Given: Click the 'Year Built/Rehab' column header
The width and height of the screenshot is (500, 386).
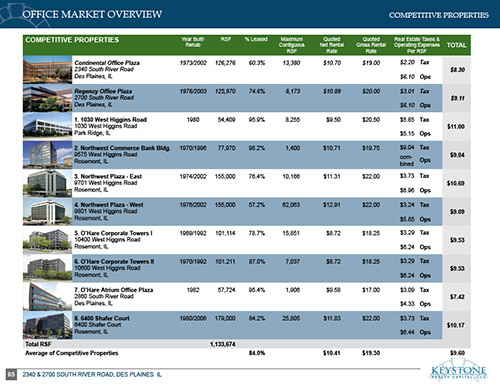Looking at the screenshot, I should [193, 42].
